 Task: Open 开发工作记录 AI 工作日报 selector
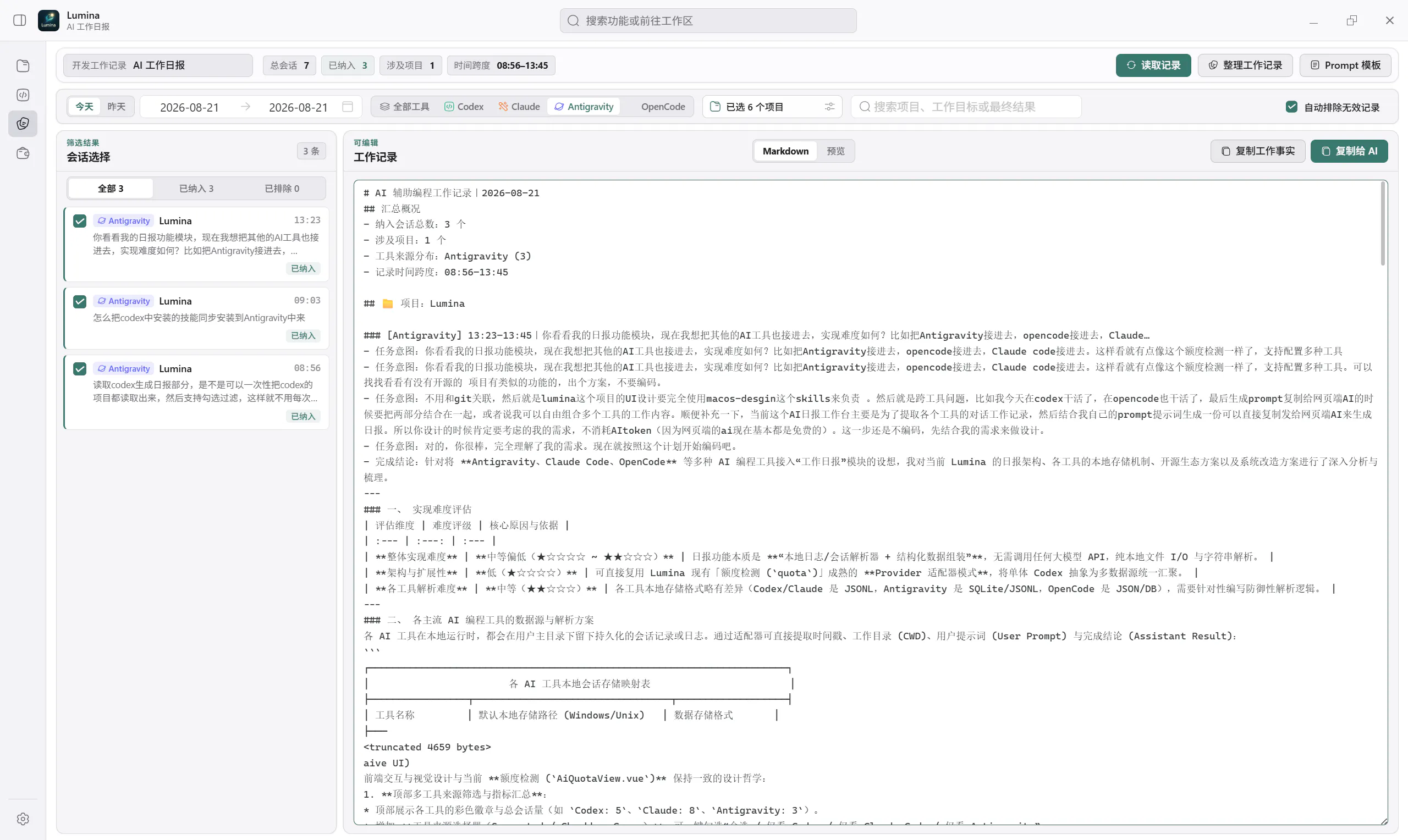coord(158,65)
